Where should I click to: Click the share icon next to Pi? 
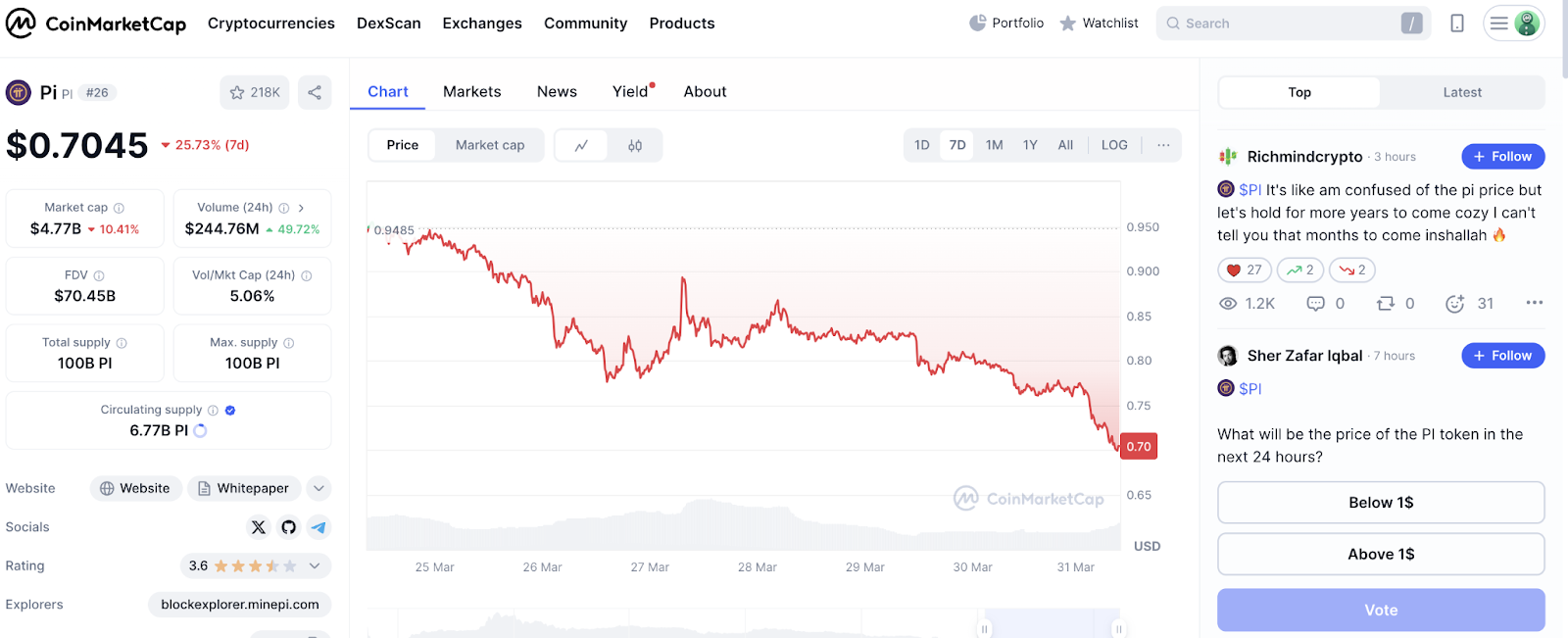coord(315,92)
